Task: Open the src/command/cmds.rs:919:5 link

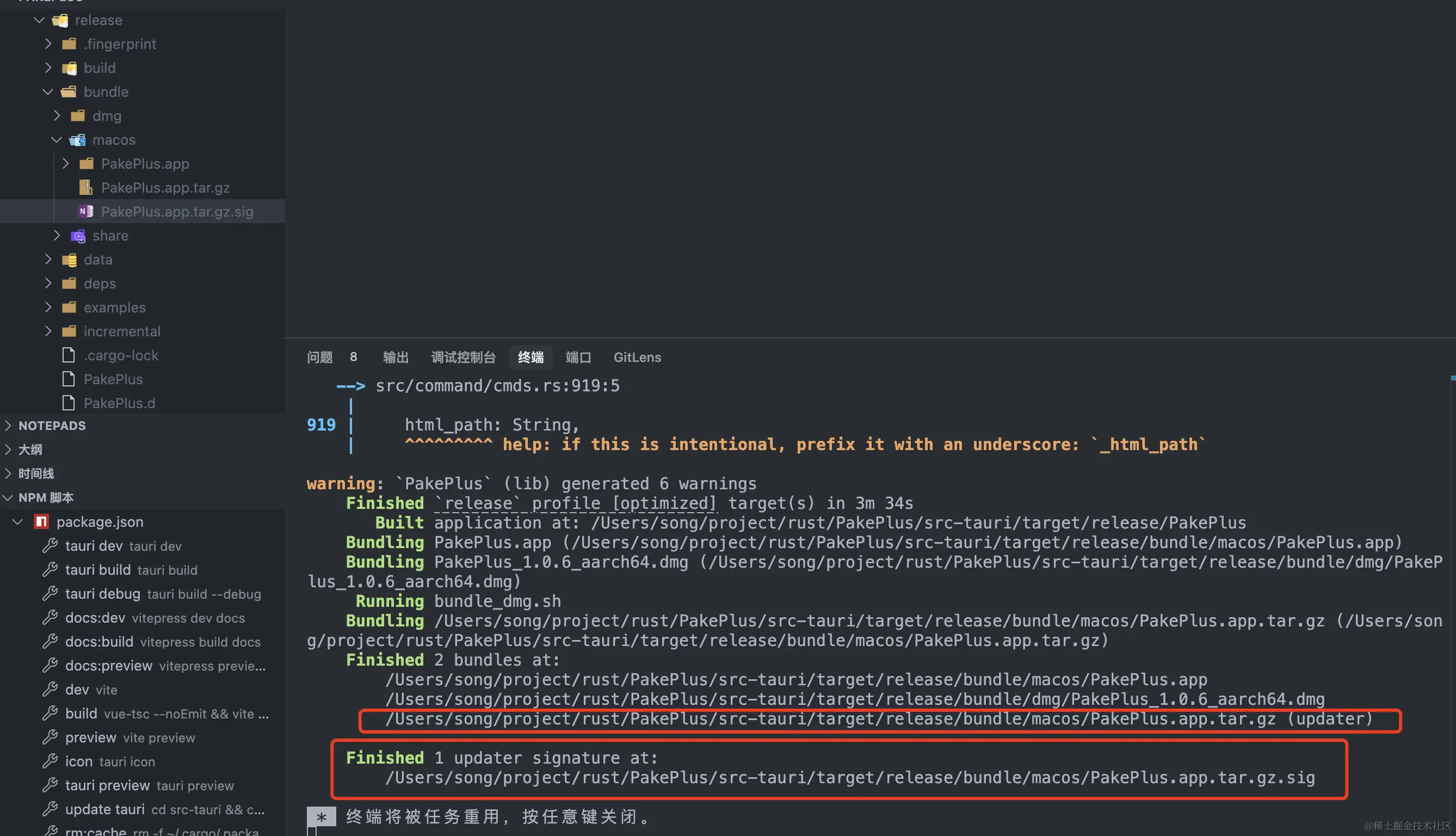Action: click(x=497, y=385)
